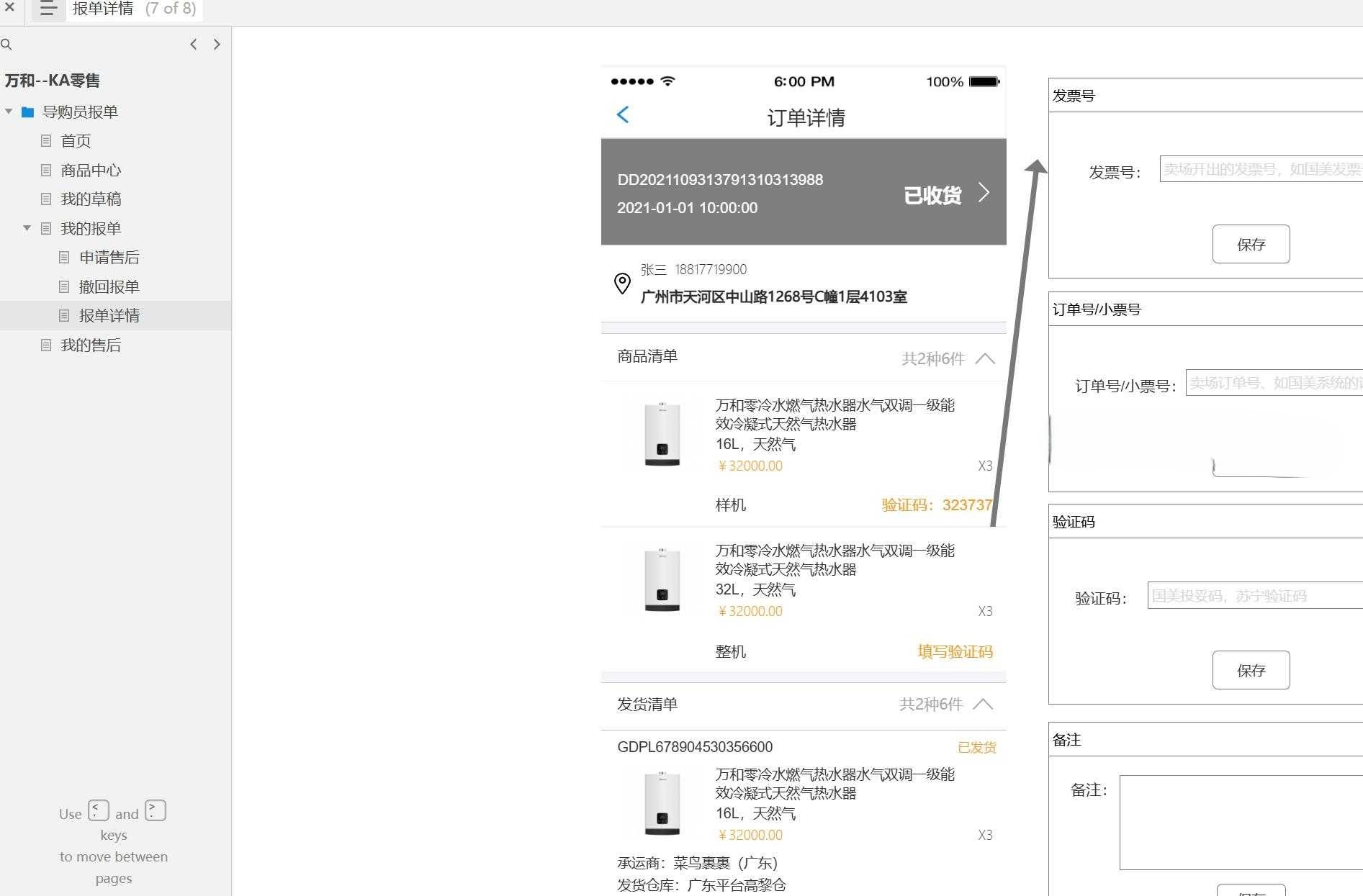Collapse the 我的报单 tree node arrow

coord(27,228)
